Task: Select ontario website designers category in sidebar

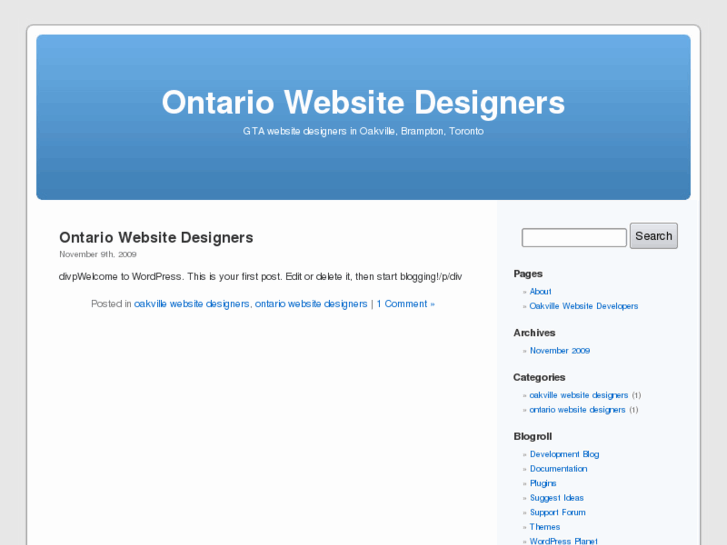Action: tap(577, 410)
